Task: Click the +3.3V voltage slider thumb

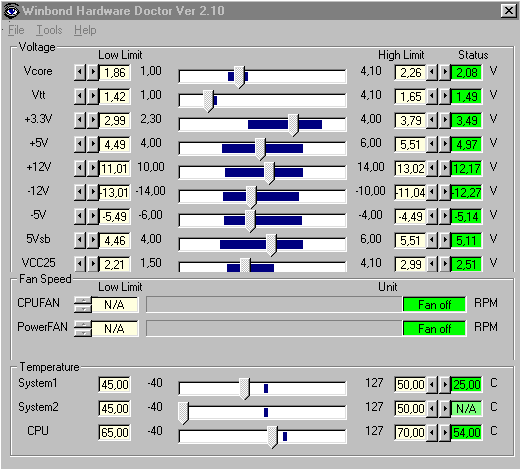Action: pos(293,125)
